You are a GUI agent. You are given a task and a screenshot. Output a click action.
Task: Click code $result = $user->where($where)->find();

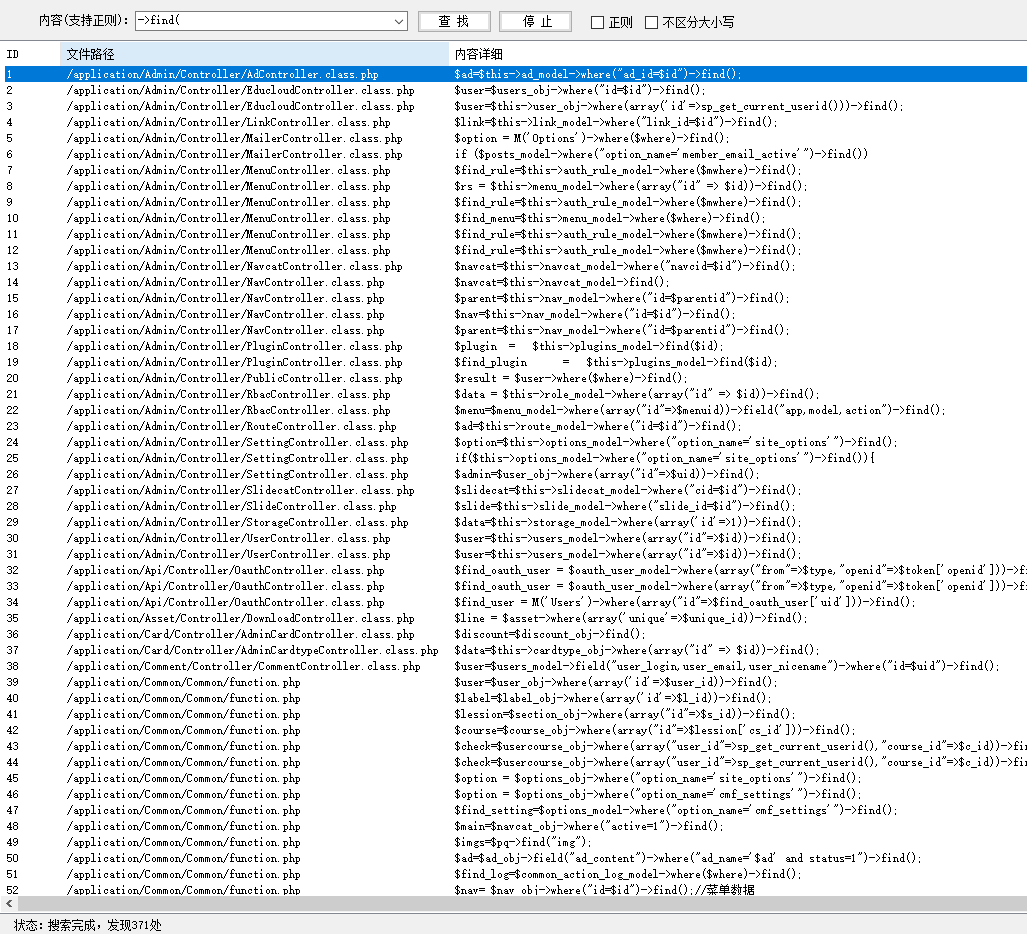pyautogui.click(x=570, y=379)
